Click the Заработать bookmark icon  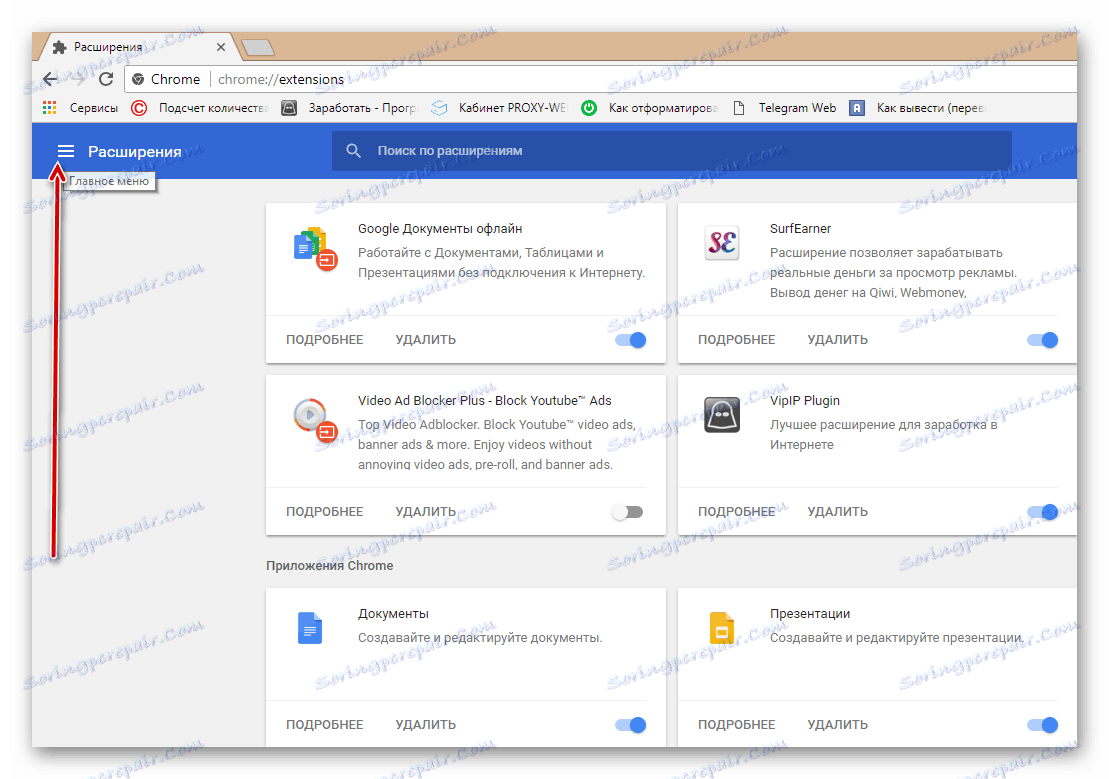[x=289, y=108]
